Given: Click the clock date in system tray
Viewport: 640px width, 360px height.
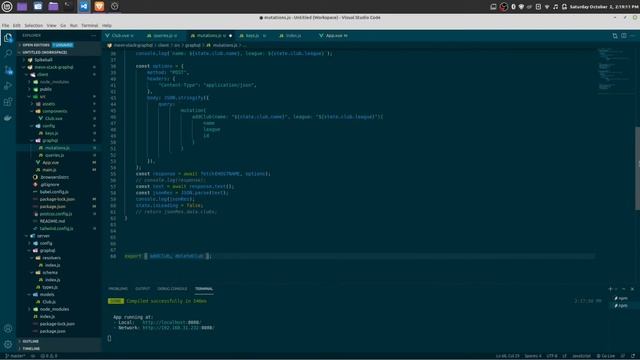Looking at the screenshot, I should 603,7.
